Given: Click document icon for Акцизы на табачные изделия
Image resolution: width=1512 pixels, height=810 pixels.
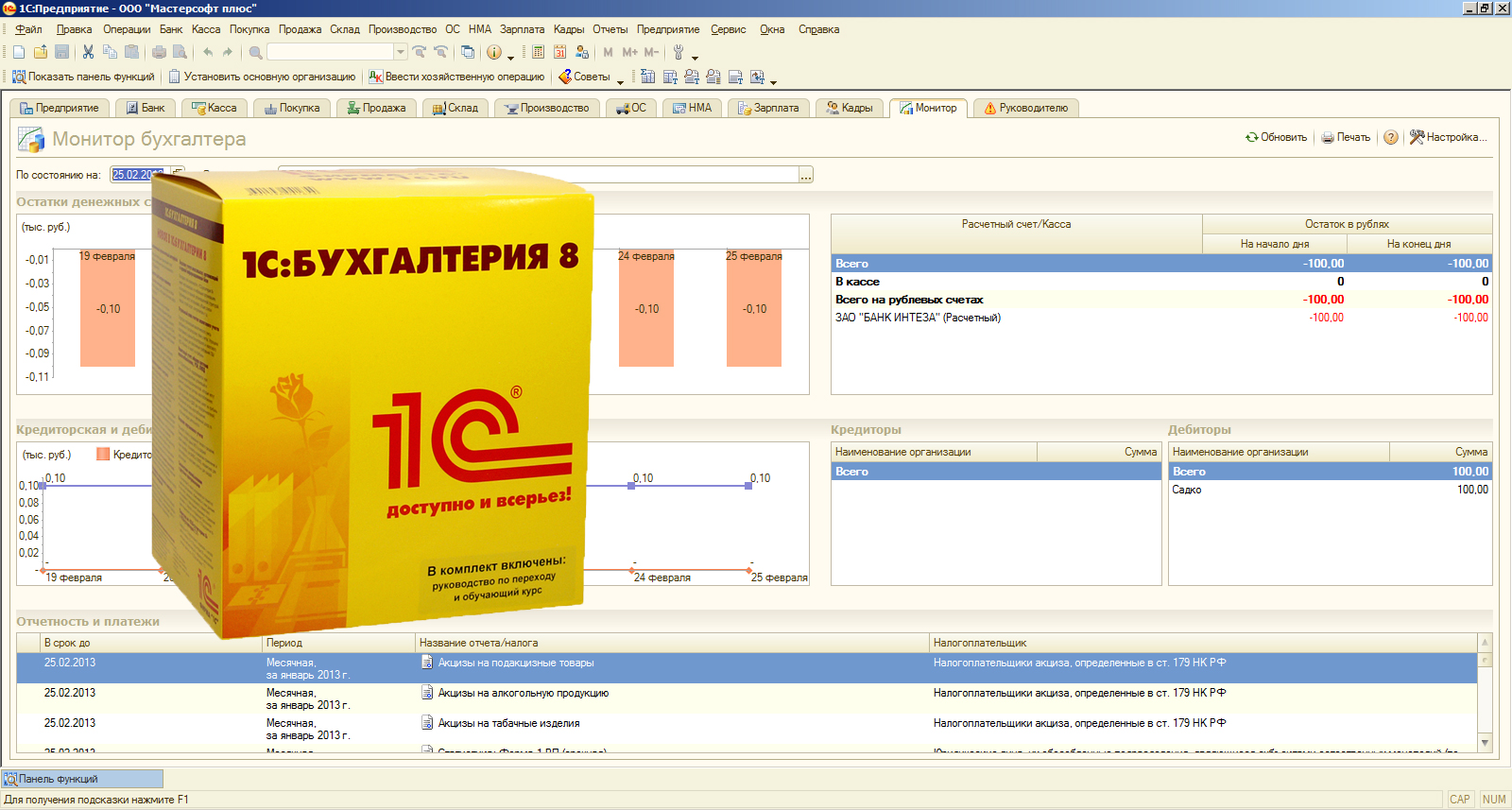Looking at the screenshot, I should click(x=427, y=723).
